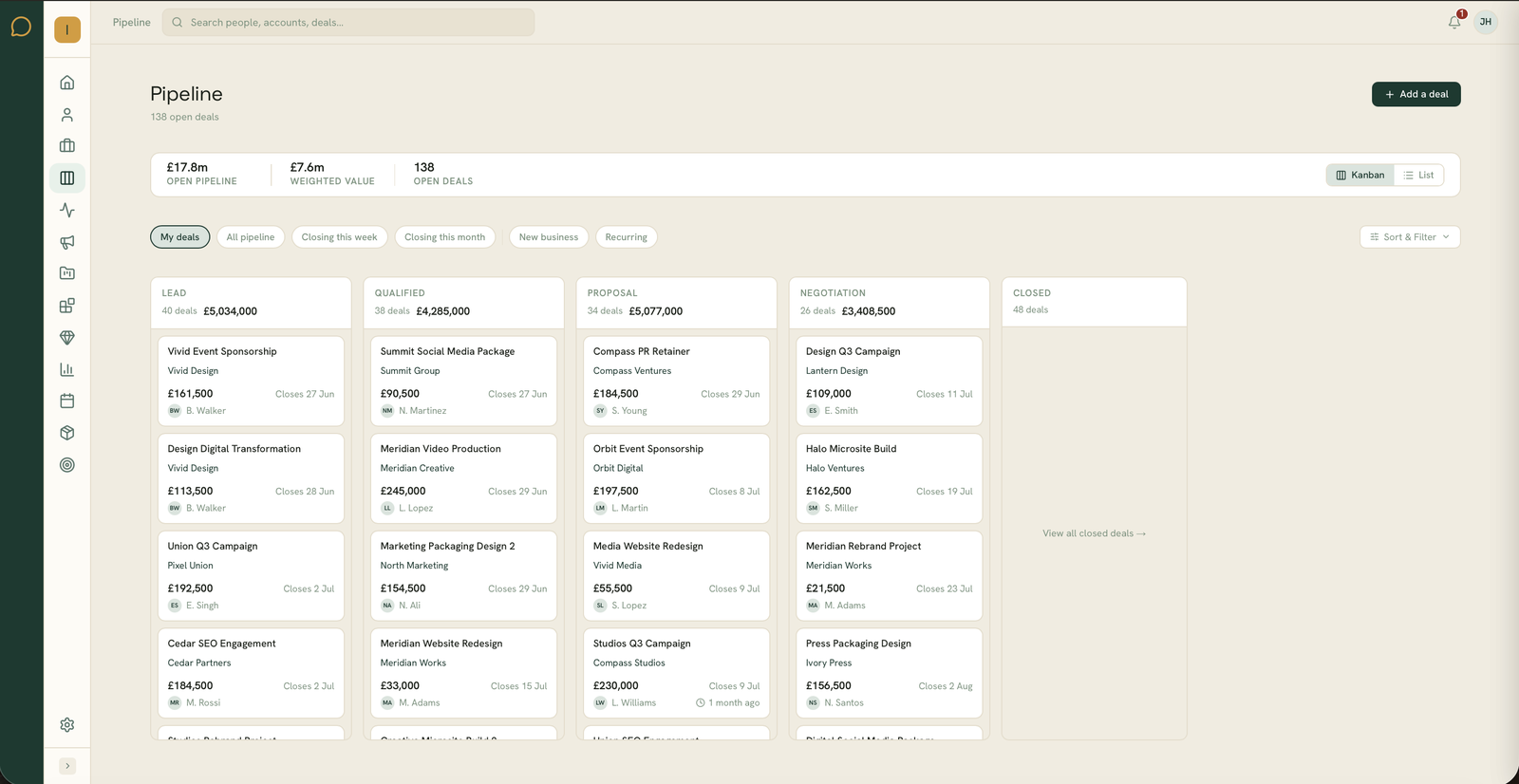Open notifications bell icon
Screen dimensions: 1519x784
pyautogui.click(x=1454, y=22)
